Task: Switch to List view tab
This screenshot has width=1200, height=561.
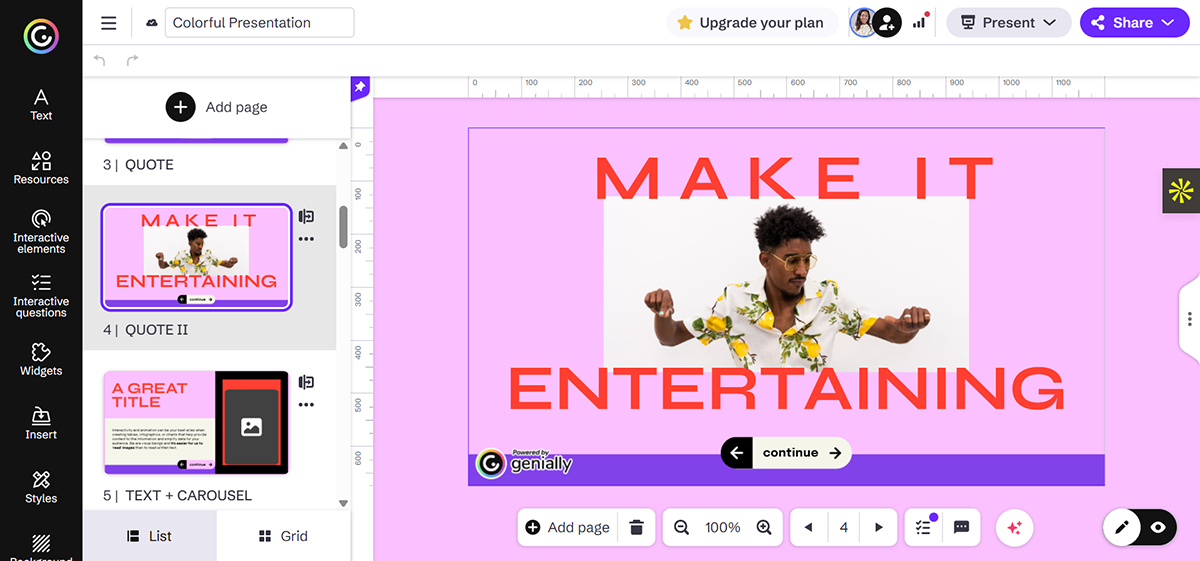Action: [149, 536]
